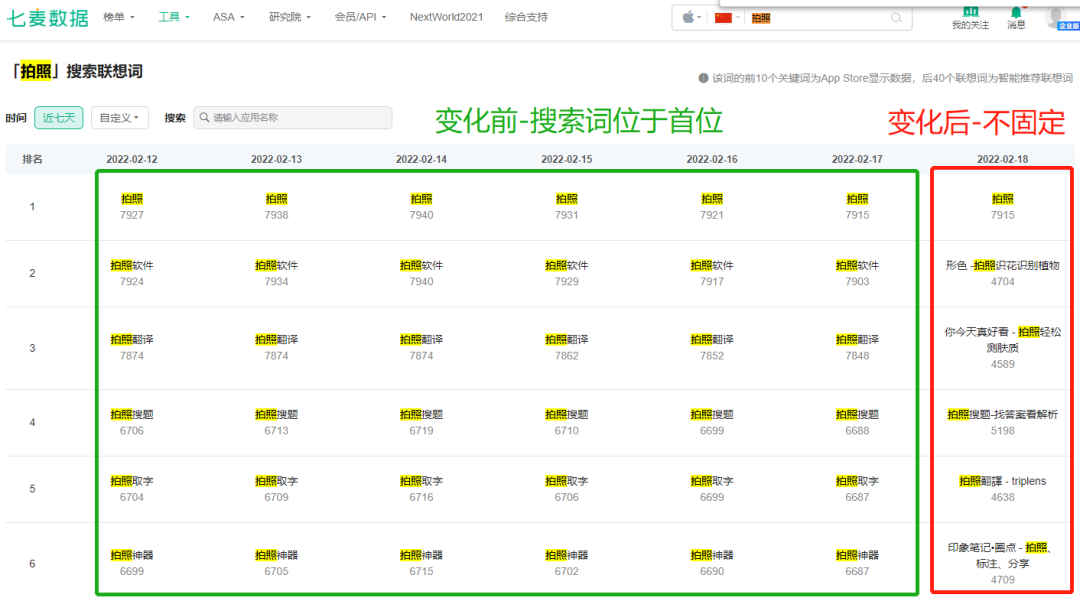The height and width of the screenshot is (601, 1080).
Task: Click the magnifier icon in top search box
Action: 896,18
